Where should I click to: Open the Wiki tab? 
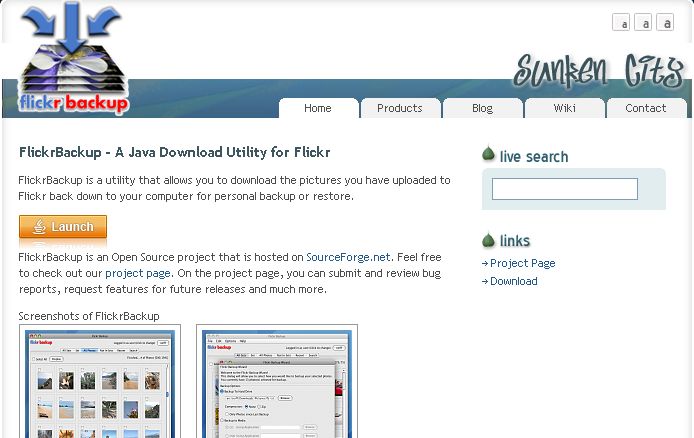(564, 108)
